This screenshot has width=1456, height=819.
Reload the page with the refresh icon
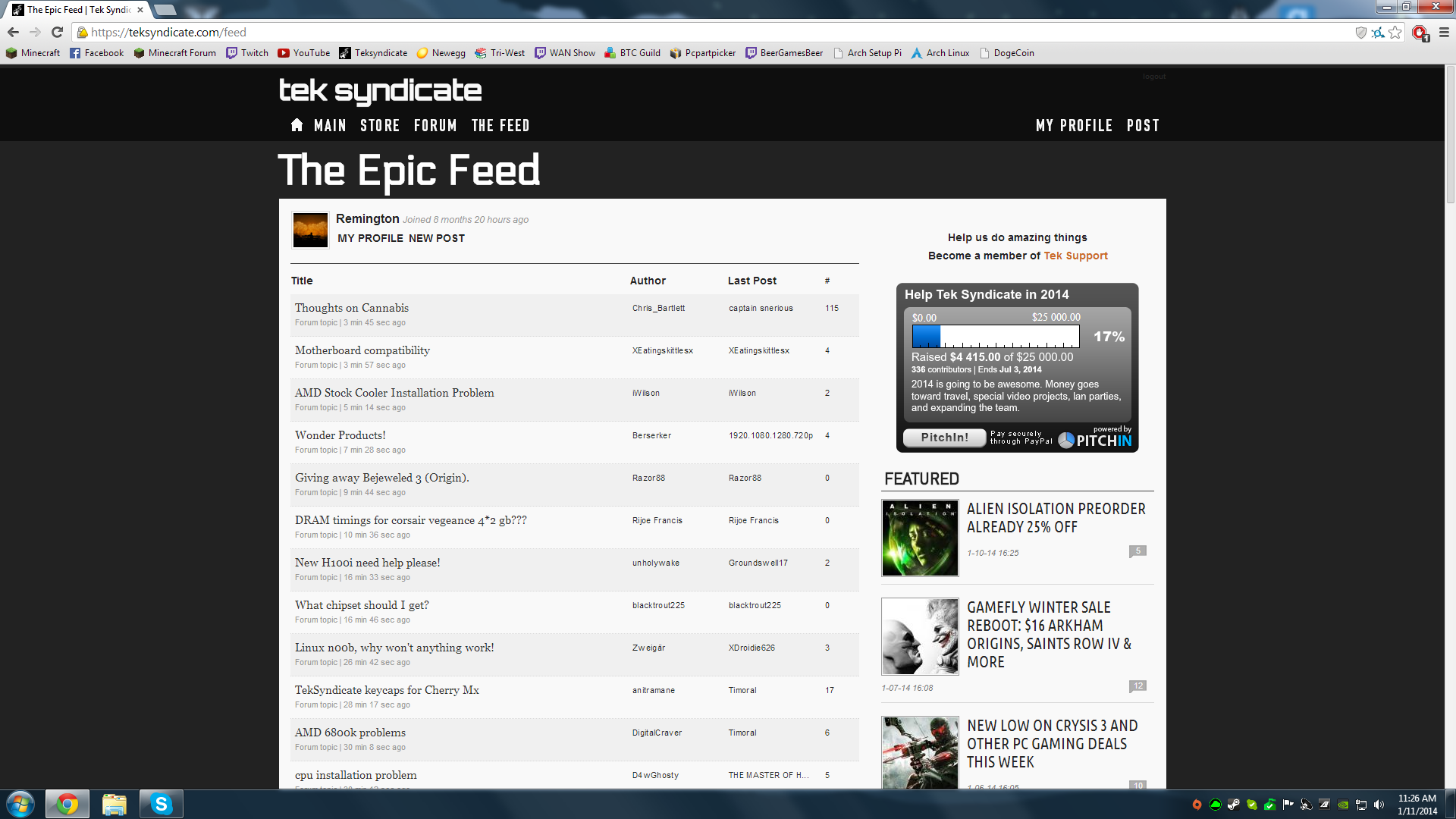(x=57, y=32)
